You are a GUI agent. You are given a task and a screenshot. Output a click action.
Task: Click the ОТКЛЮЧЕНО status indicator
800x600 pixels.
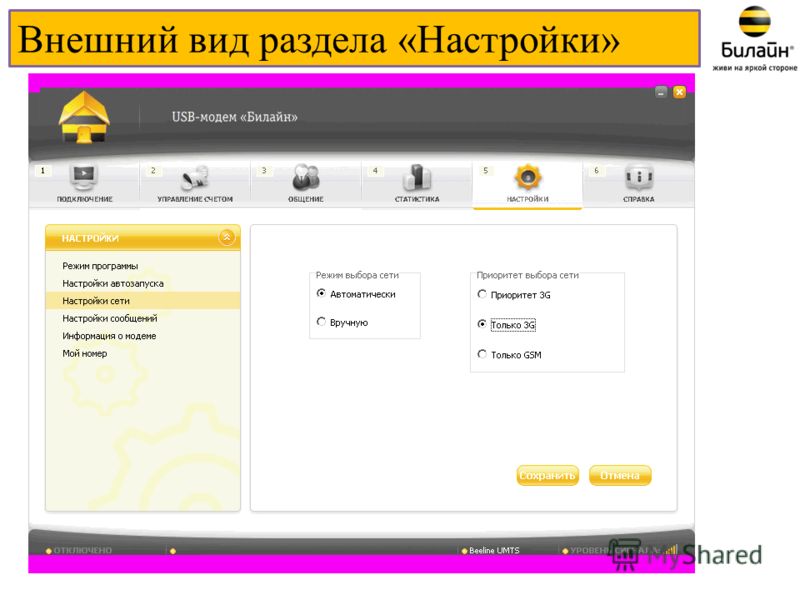pos(79,551)
